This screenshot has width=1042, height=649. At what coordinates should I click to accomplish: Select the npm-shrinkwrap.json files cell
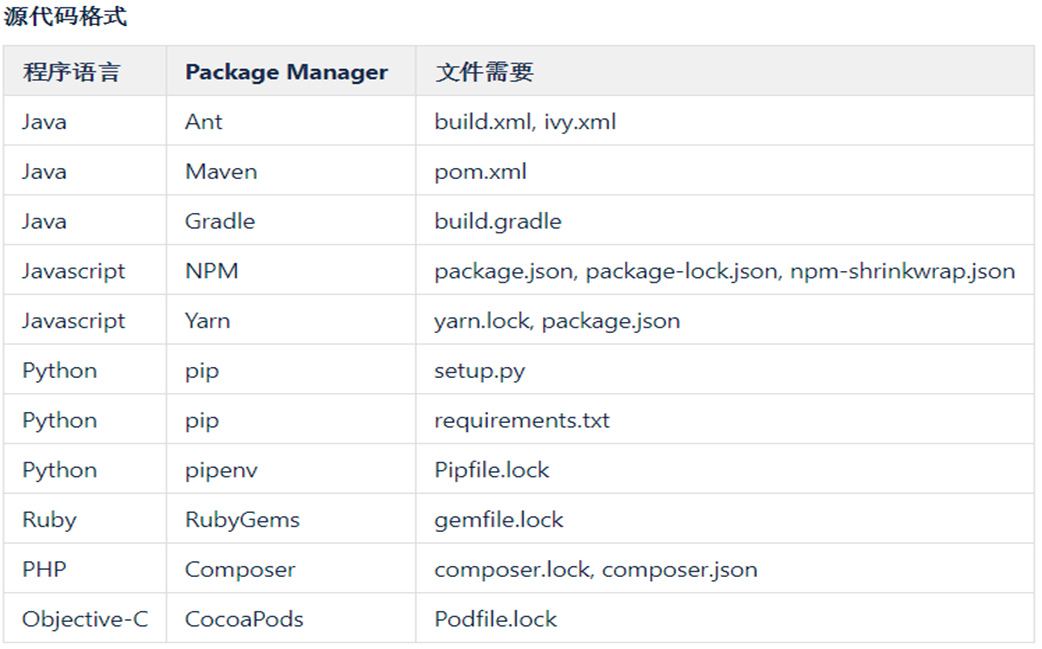coord(724,271)
